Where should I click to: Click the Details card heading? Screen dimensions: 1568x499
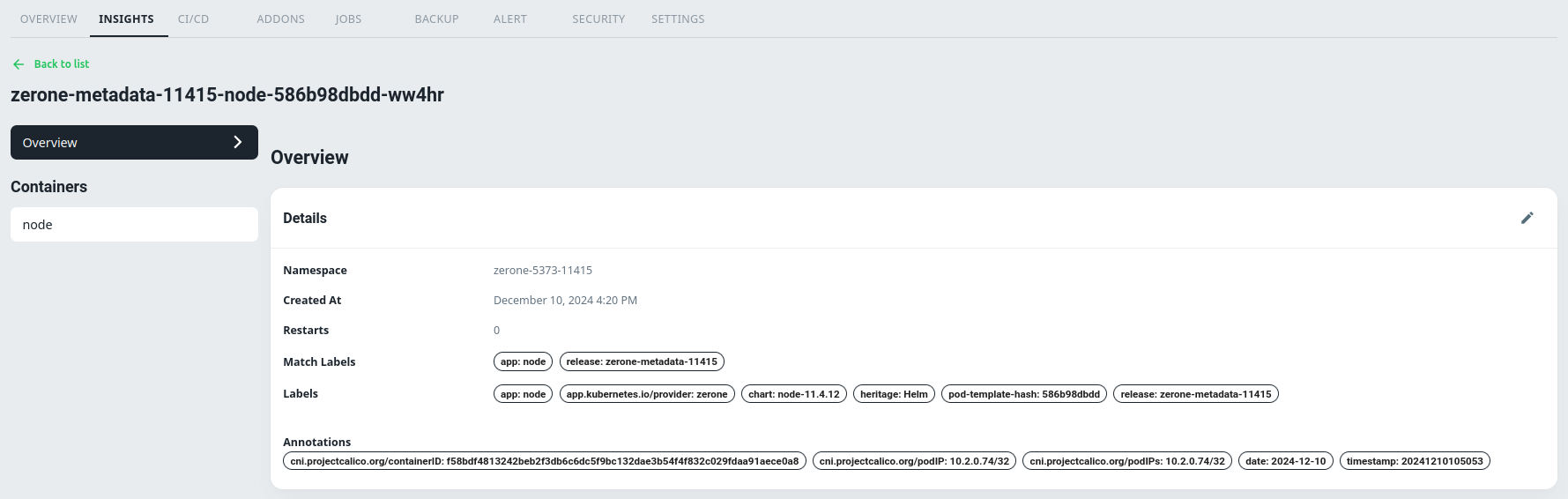[305, 218]
